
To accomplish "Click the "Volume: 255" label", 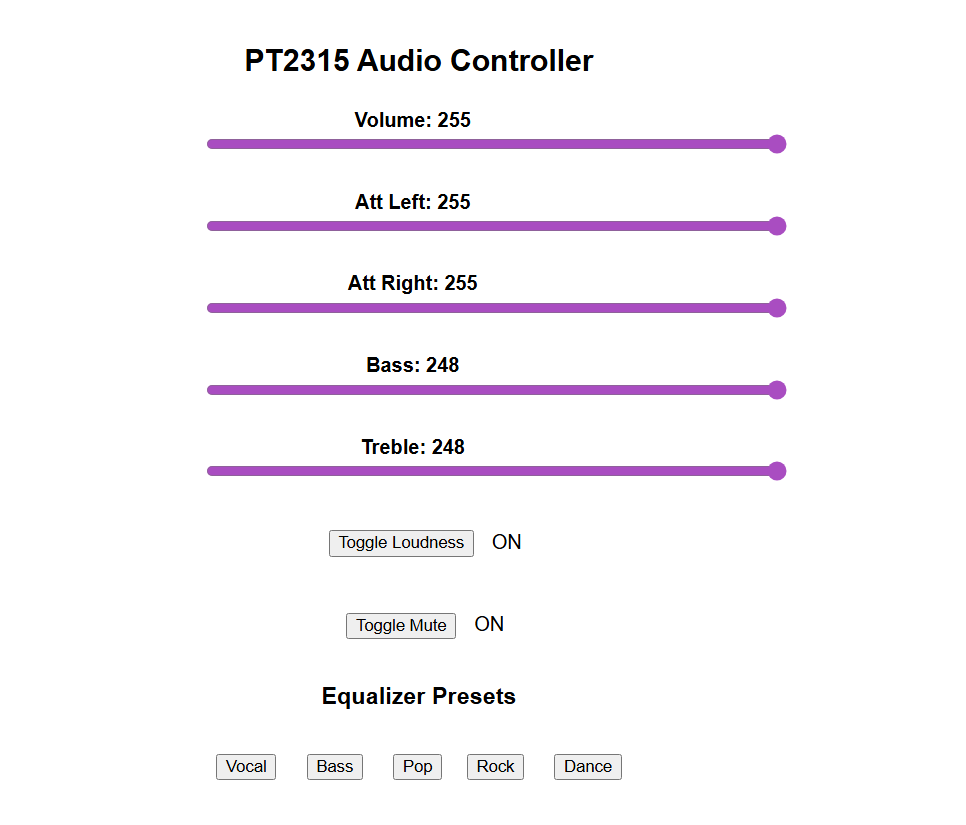I will click(412, 121).
